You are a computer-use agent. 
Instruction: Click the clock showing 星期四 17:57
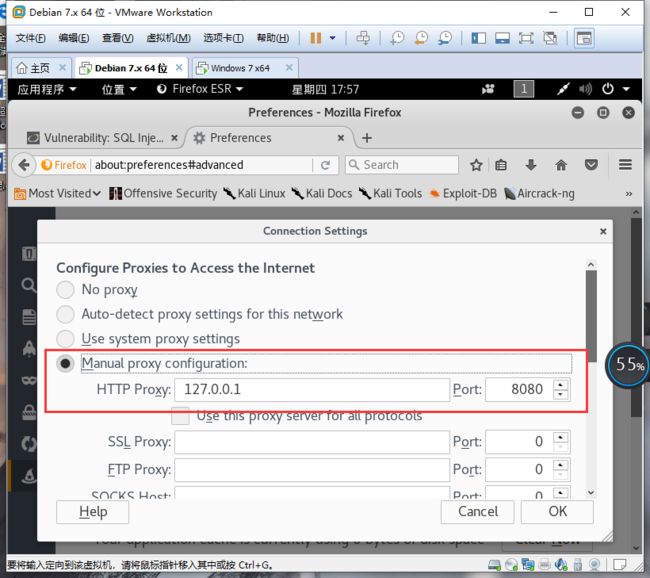coord(325,90)
